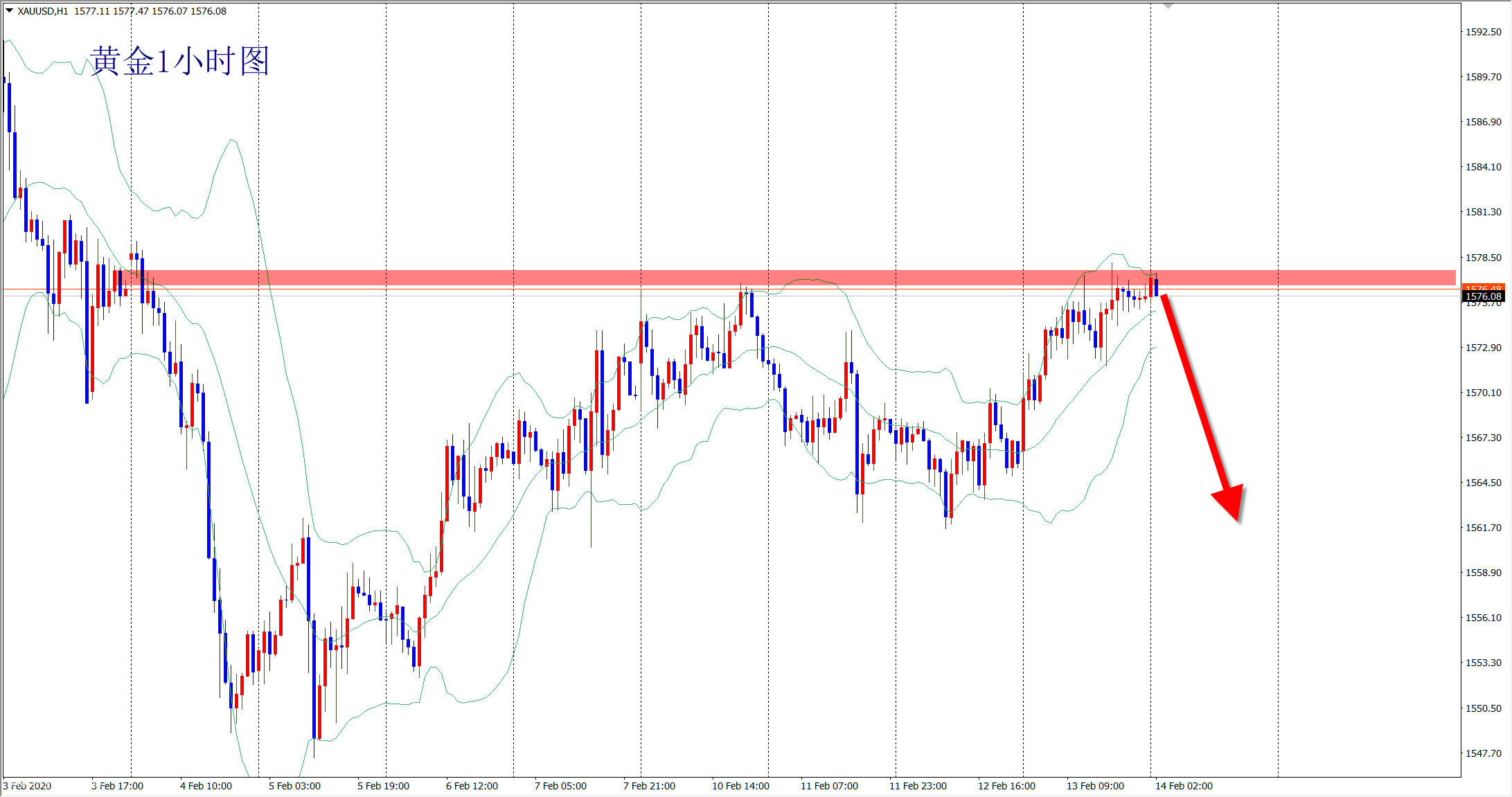The image size is (1512, 797).
Task: Click the 12 Feb 16:00 time label
Action: [1006, 786]
